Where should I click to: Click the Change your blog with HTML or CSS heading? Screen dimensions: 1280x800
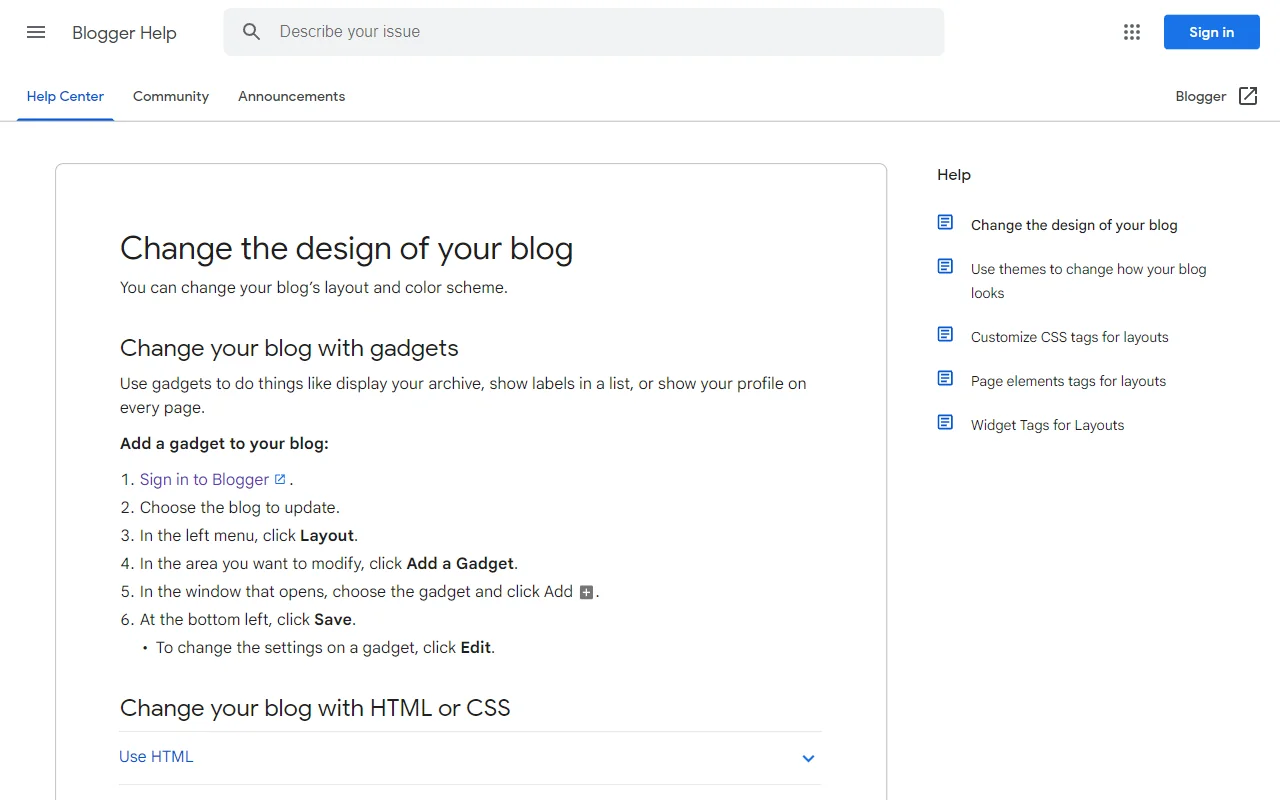(x=315, y=708)
